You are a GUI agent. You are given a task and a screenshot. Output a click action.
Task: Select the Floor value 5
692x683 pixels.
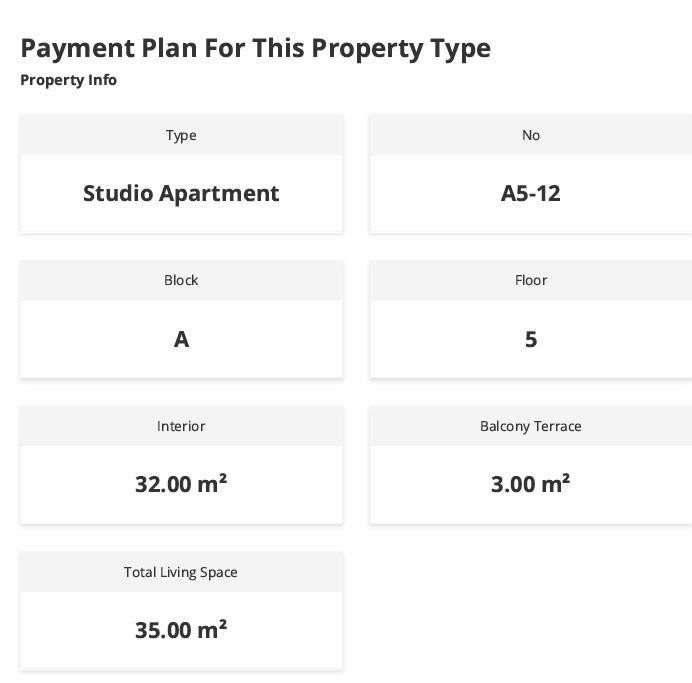(531, 339)
